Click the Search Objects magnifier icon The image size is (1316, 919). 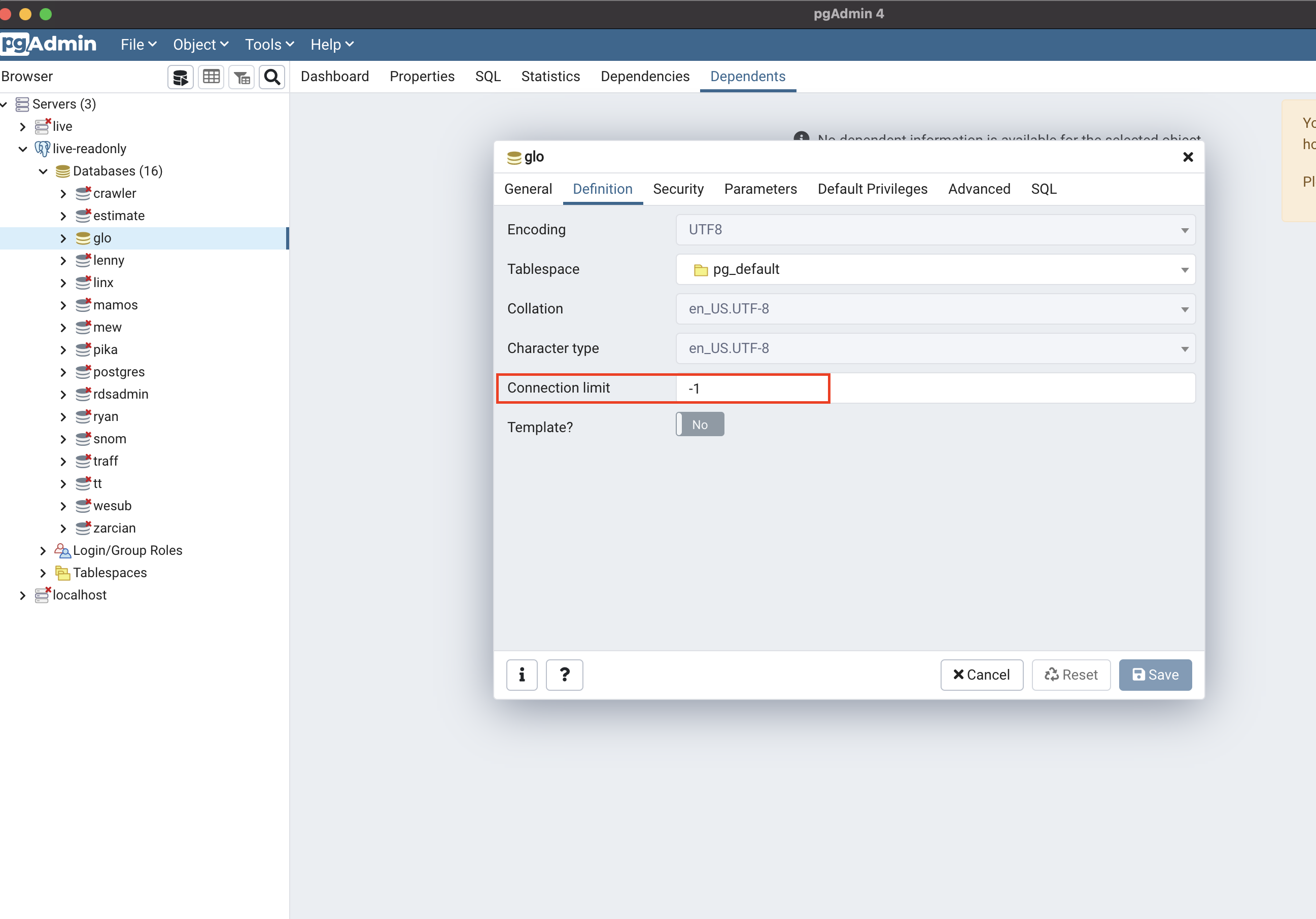pos(272,77)
